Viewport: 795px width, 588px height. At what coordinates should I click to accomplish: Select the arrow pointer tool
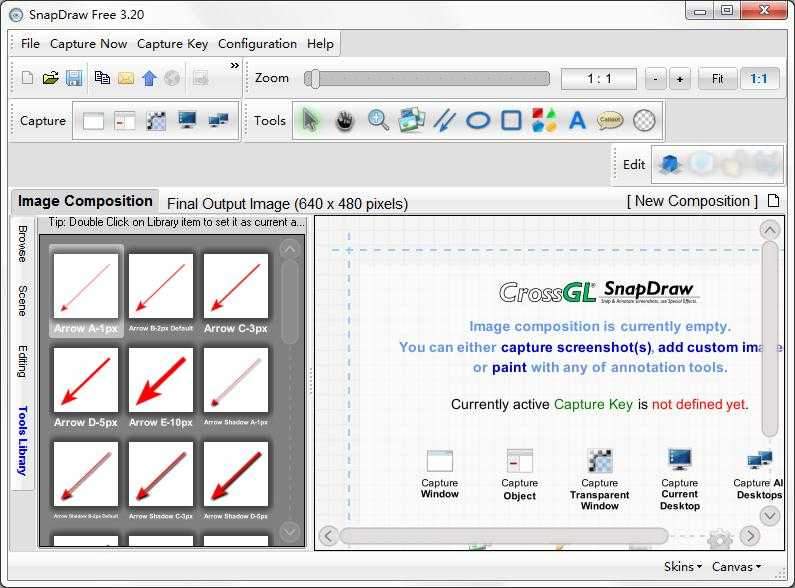tap(311, 121)
